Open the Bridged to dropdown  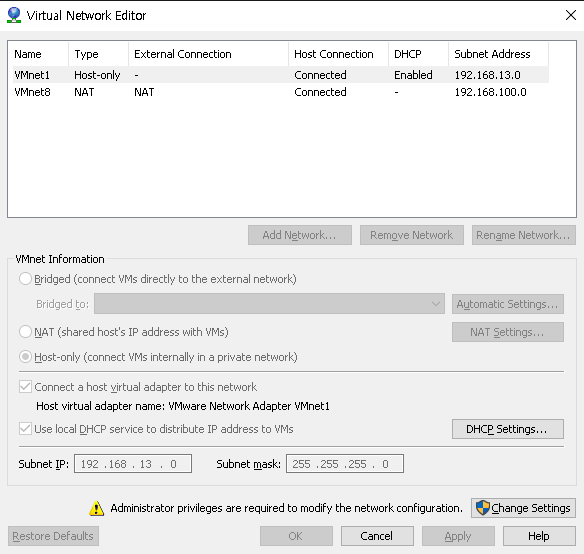pyautogui.click(x=269, y=304)
